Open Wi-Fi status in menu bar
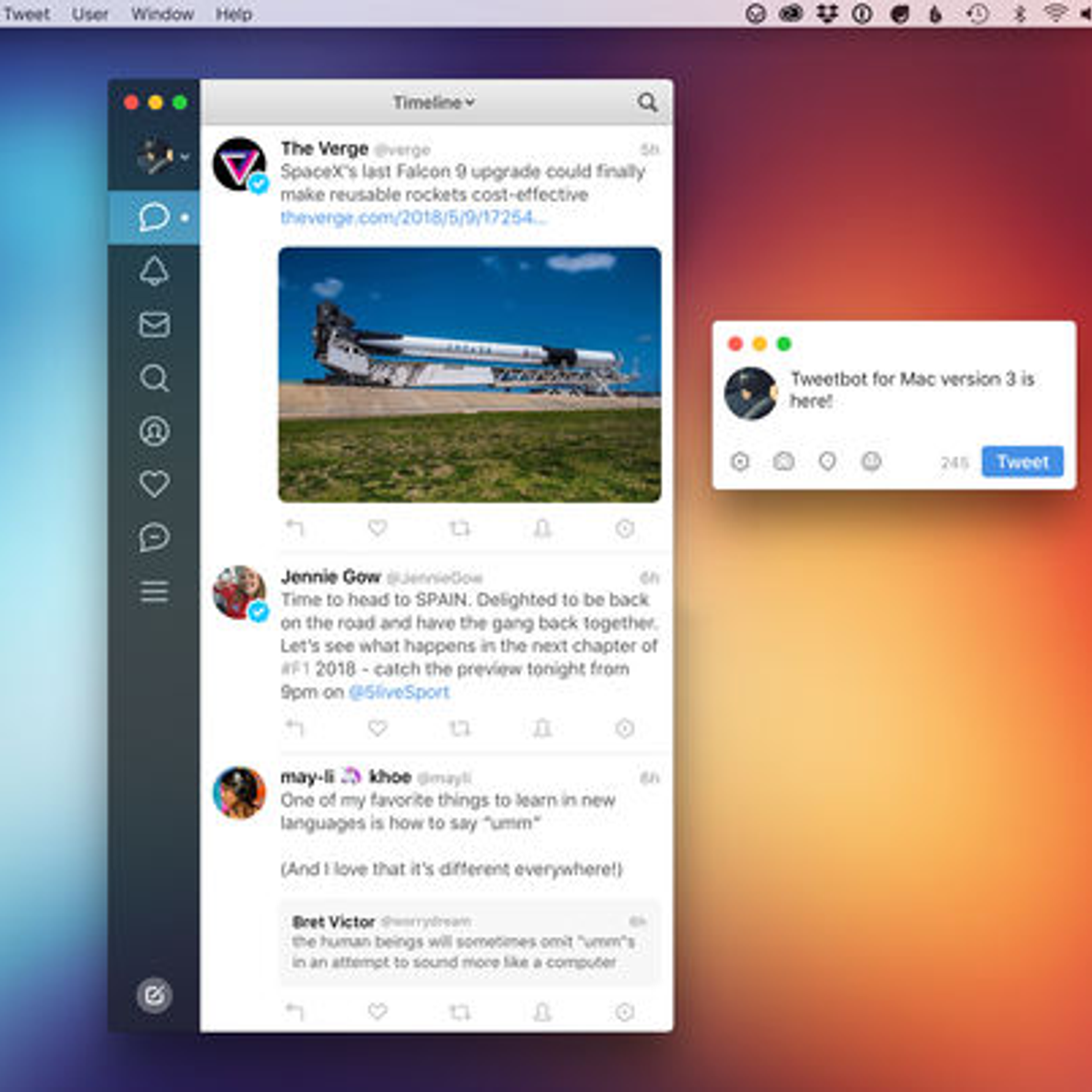This screenshot has width=1092, height=1092. tap(1056, 13)
